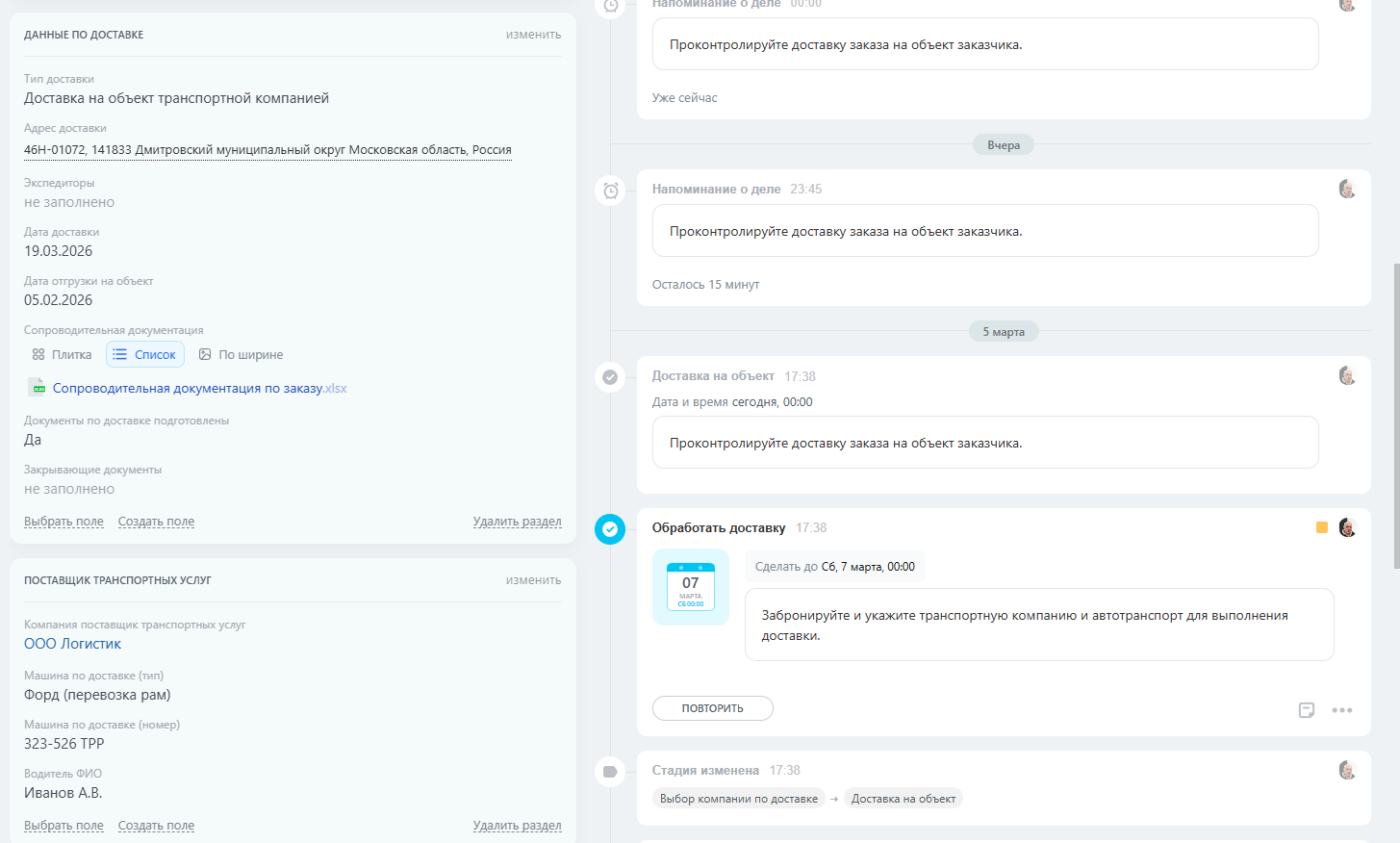
Task: Click the grey checkmark icon beside Доставка на объект 17:38
Action: click(x=610, y=377)
